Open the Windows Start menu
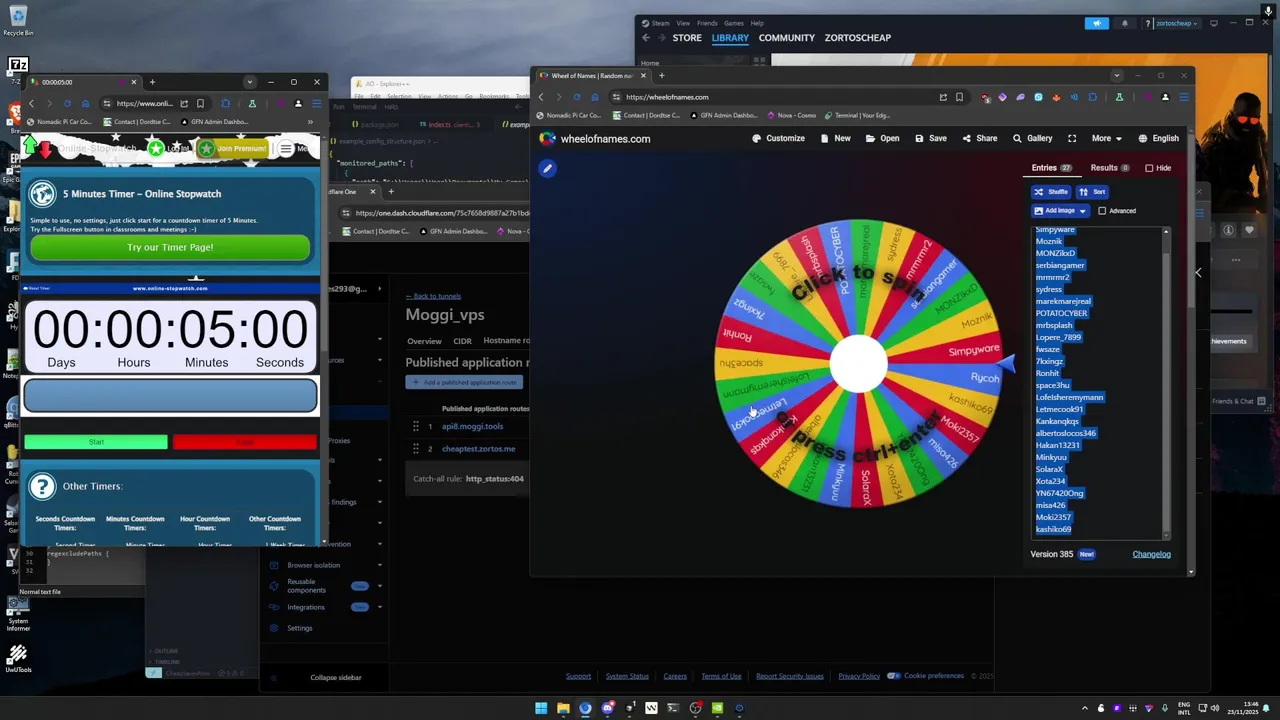Viewport: 1280px width, 720px height. (541, 708)
